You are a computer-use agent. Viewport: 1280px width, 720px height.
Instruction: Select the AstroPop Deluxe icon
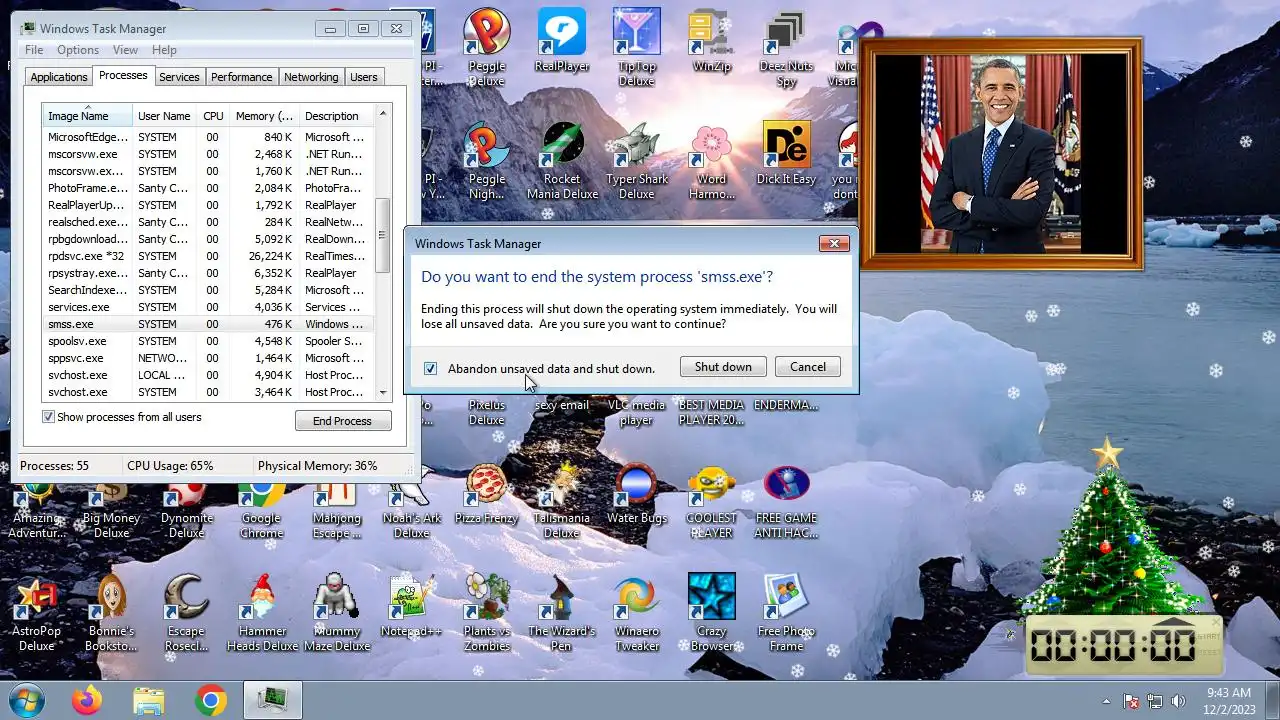37,613
